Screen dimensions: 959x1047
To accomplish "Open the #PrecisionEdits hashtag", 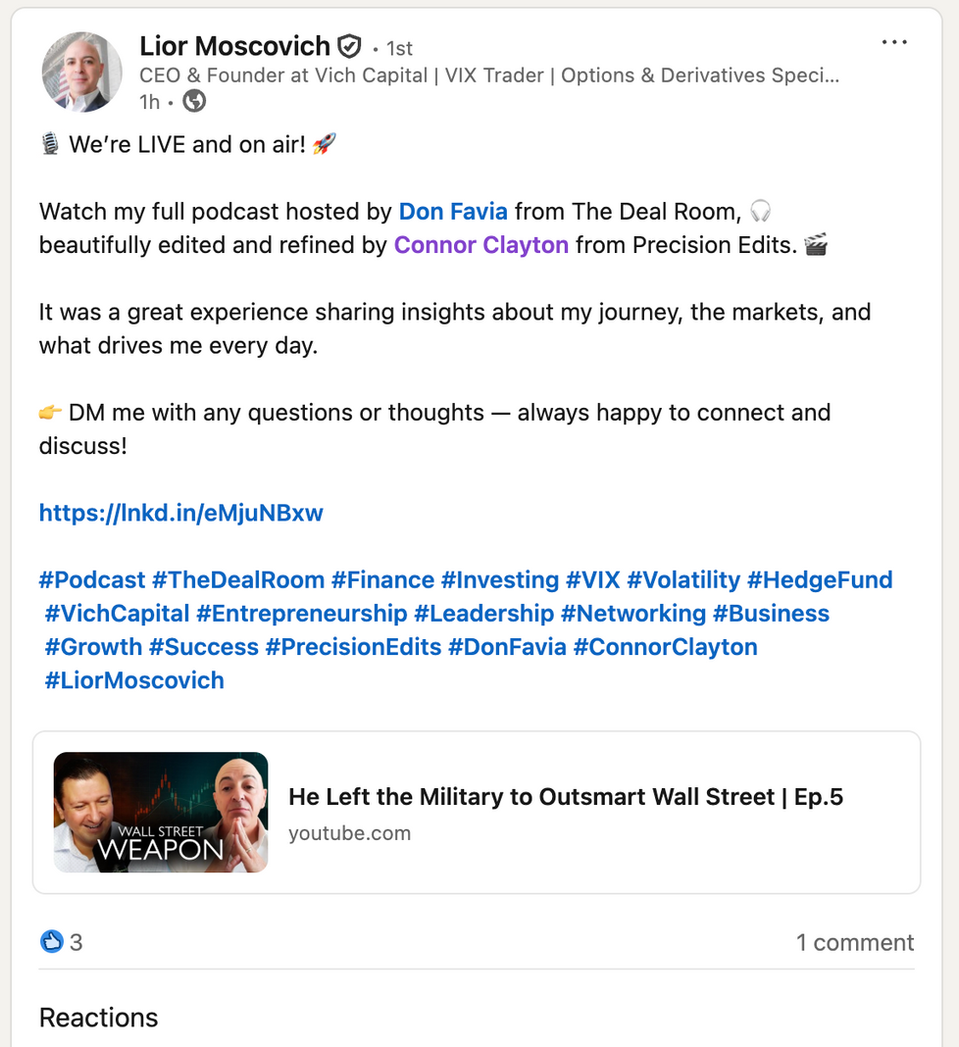I will click(x=353, y=647).
